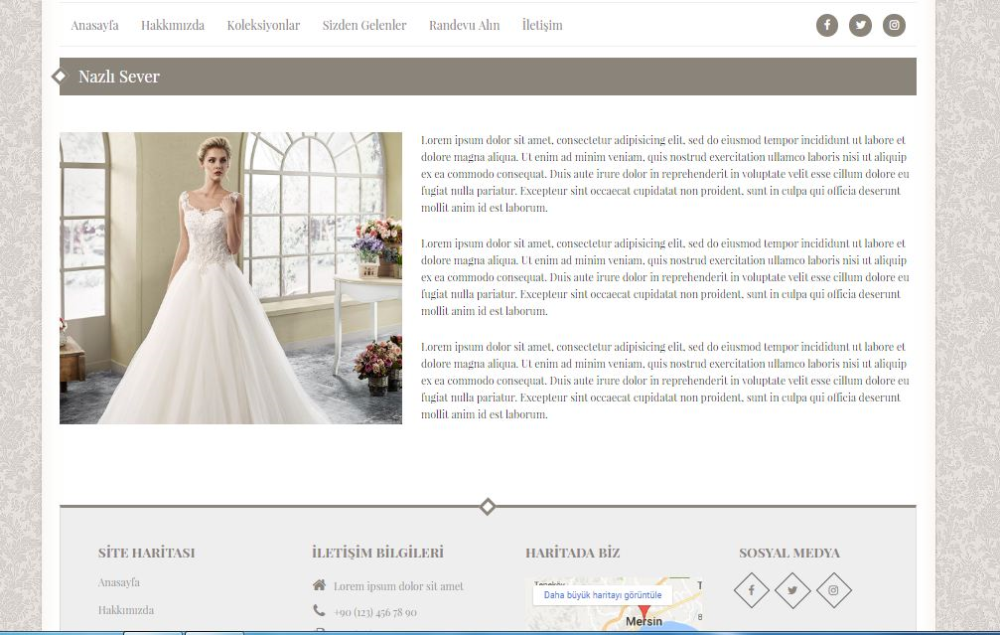Click the bride in wedding dress photo
Screen dimensions: 1000x635
[x=231, y=278]
